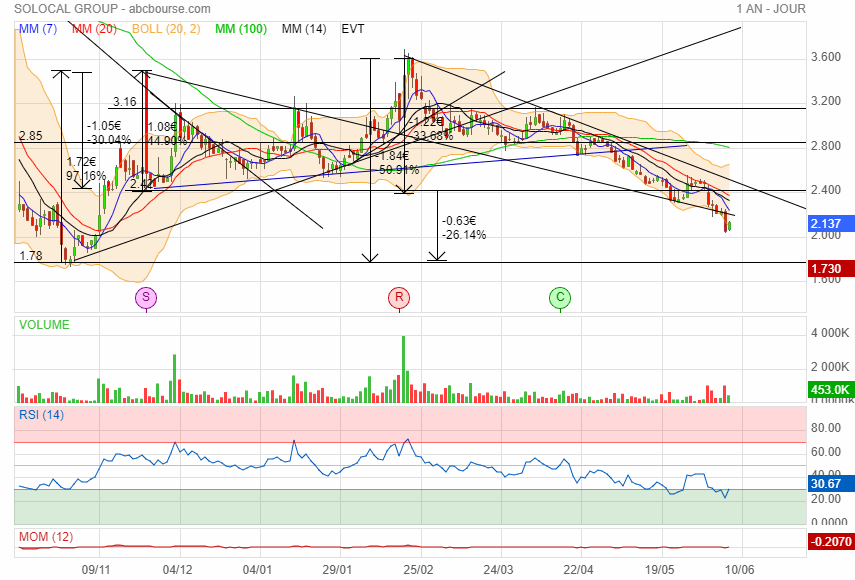Click the -0.63€ measurement annotation
Image resolution: width=855 pixels, height=580 pixels.
tap(459, 221)
